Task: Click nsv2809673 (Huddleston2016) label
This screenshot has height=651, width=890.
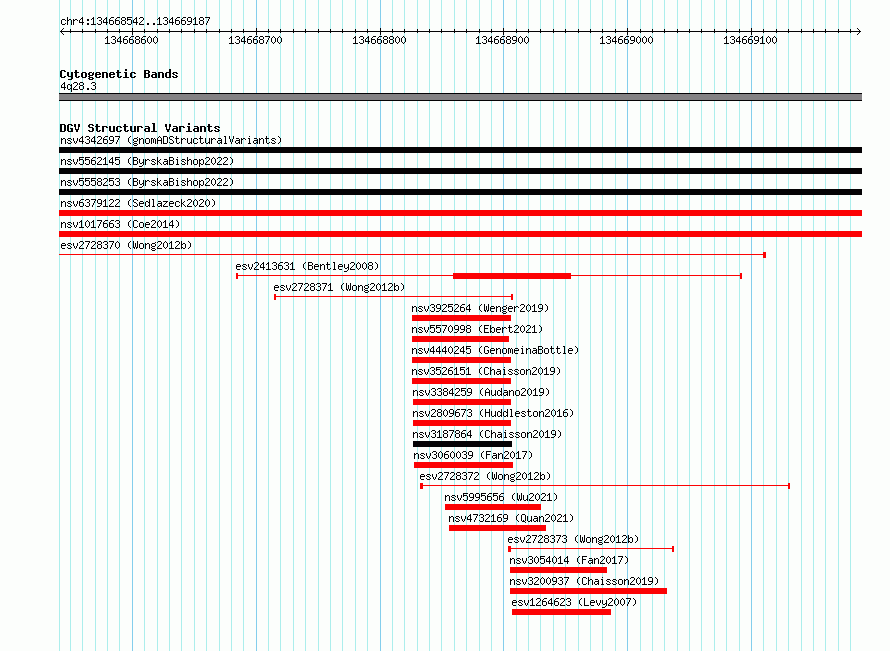Action: click(493, 413)
